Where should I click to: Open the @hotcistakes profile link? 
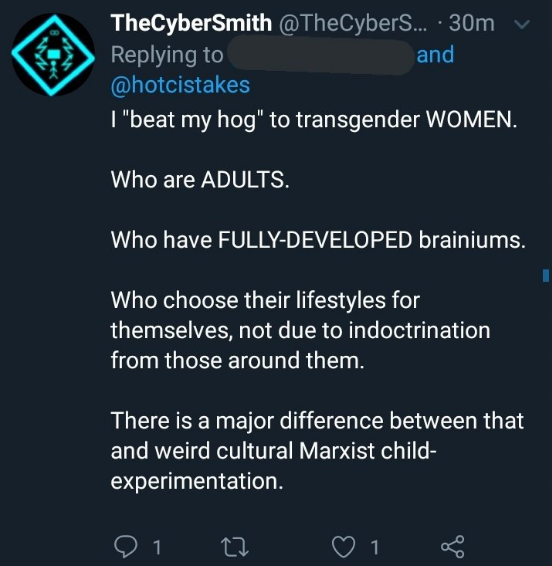click(x=180, y=85)
